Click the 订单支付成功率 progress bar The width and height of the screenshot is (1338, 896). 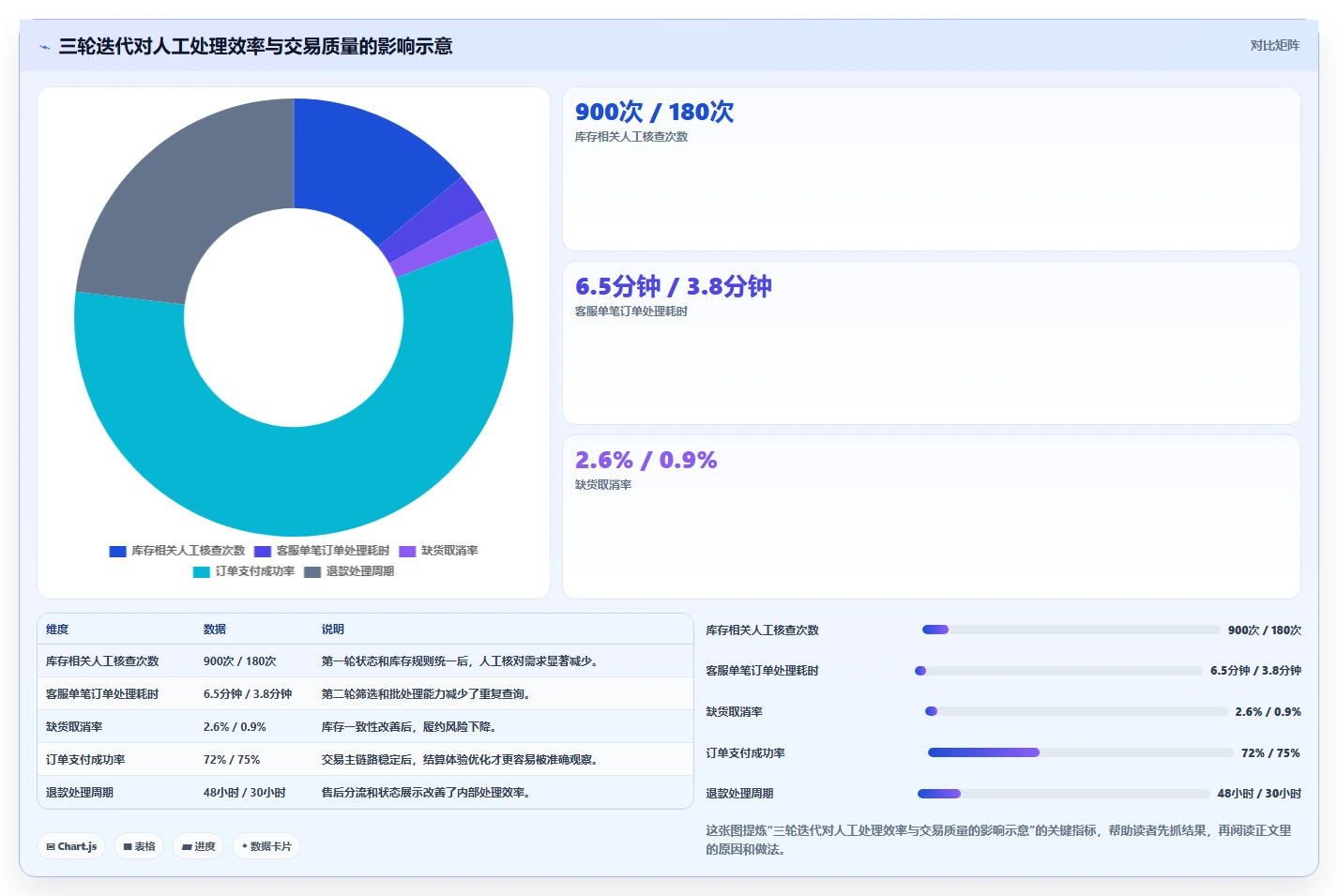click(x=1080, y=752)
